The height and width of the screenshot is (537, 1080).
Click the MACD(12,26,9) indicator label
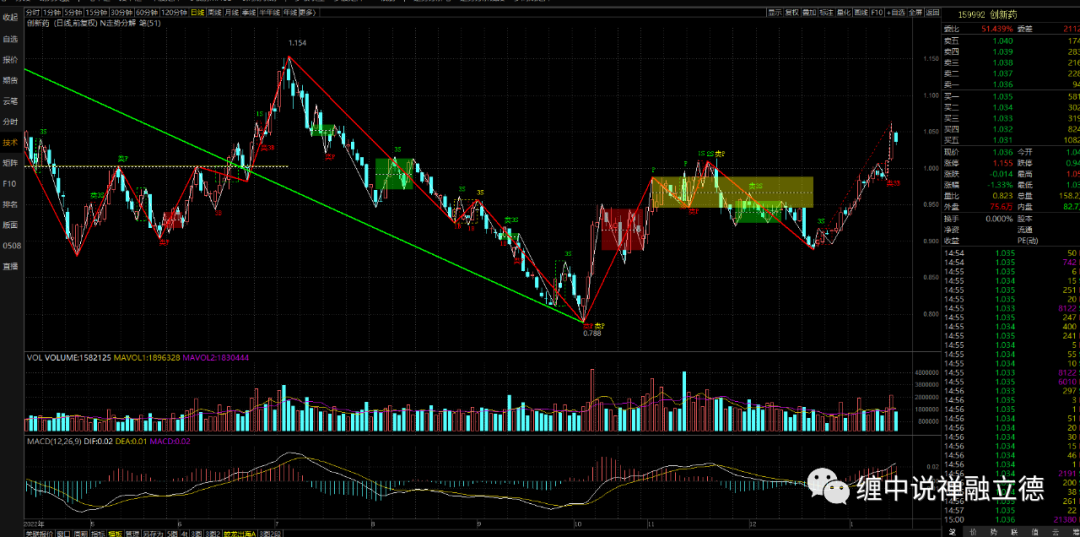click(x=52, y=441)
